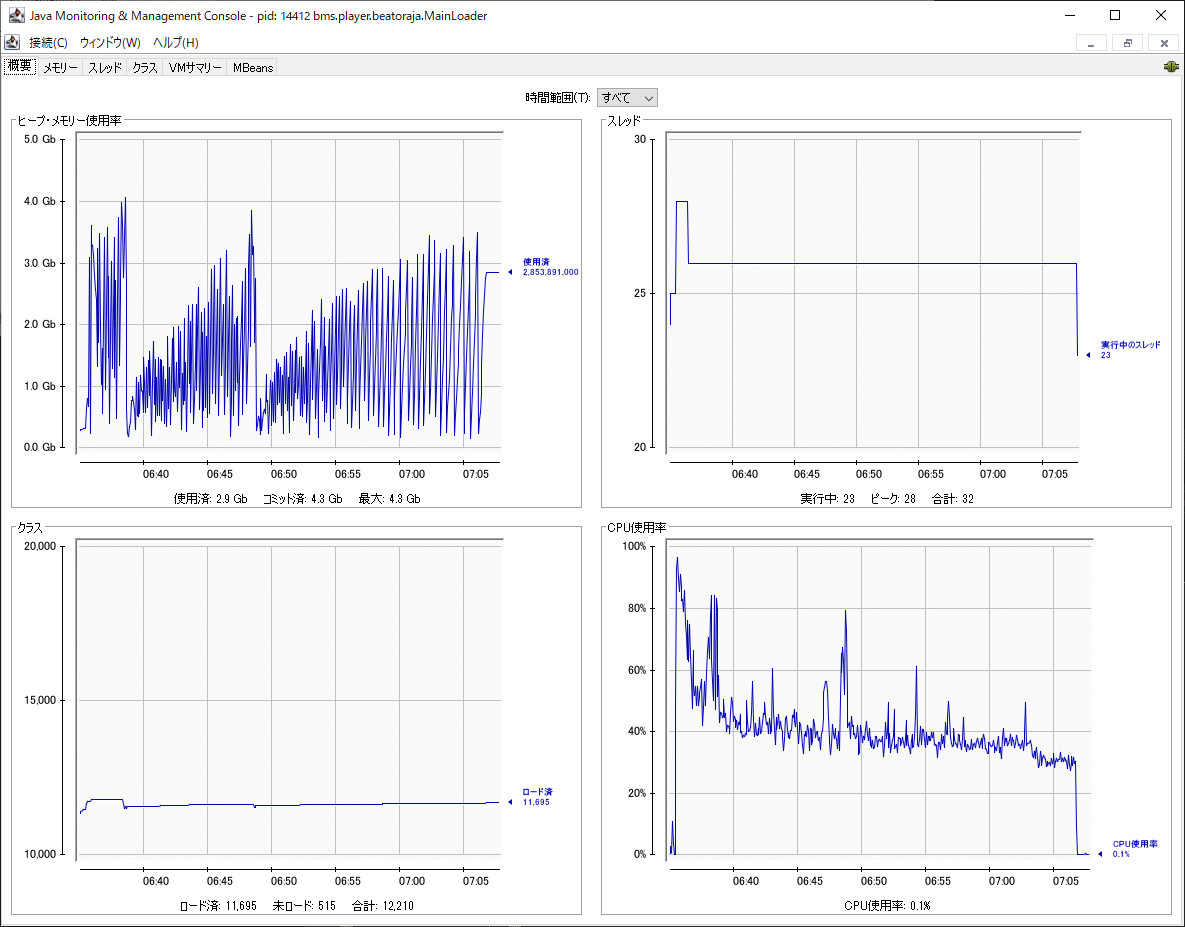Minimize the JConsole main window
The image size is (1185, 927).
[1070, 15]
